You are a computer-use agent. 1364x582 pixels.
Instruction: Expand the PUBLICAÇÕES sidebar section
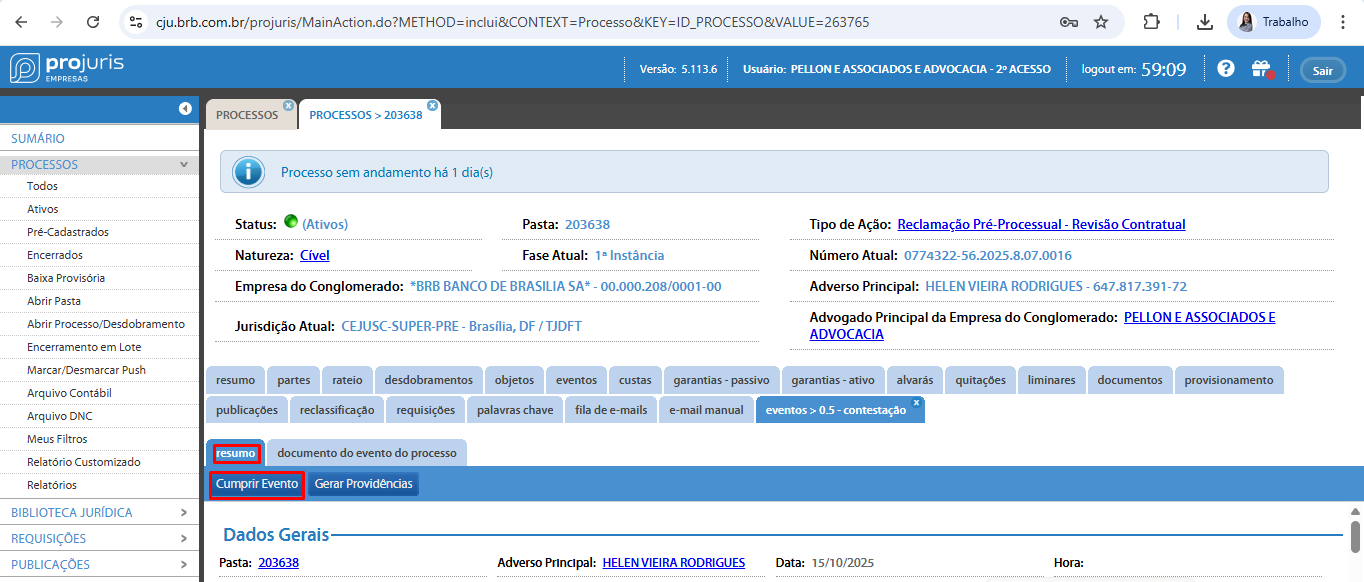(x=183, y=565)
